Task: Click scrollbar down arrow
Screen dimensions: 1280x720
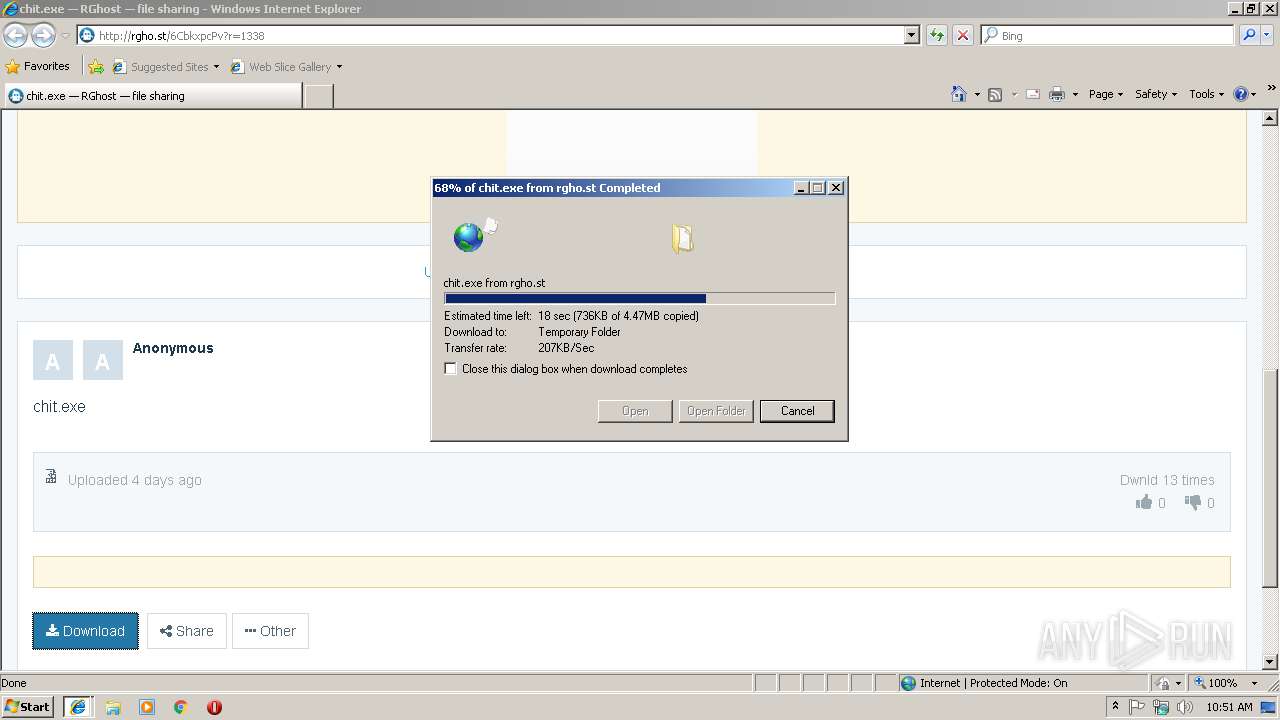Action: [1271, 662]
